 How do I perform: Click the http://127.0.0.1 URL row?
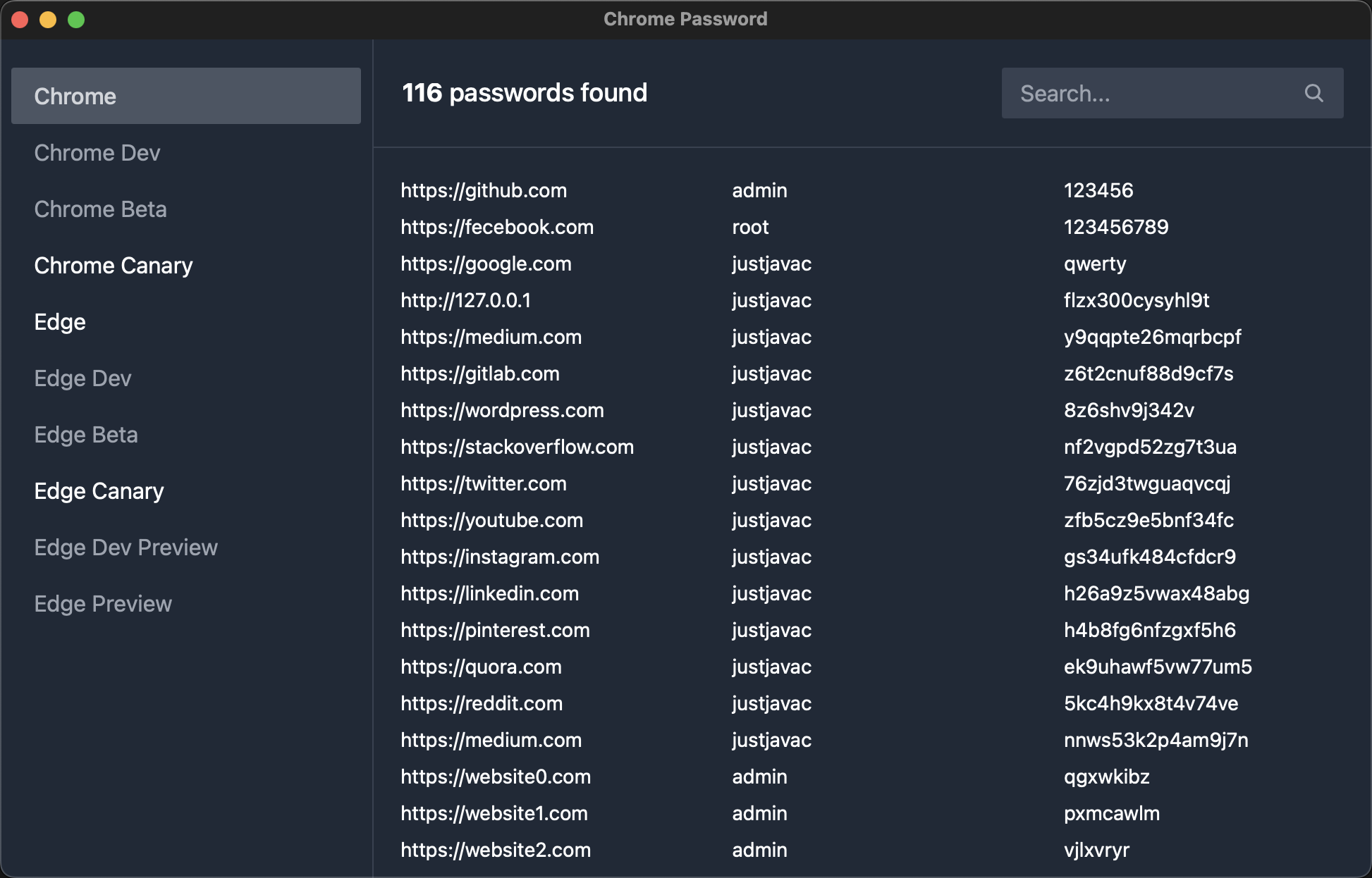[465, 300]
